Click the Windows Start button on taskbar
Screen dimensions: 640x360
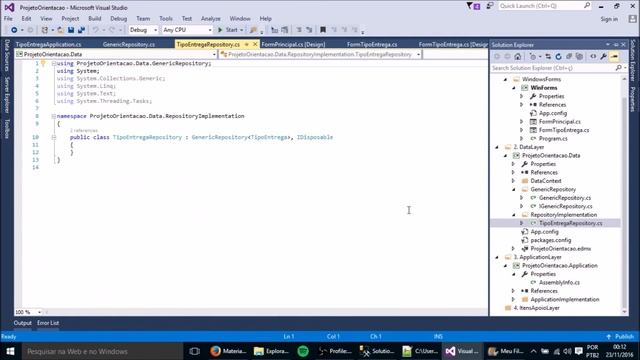coord(10,351)
